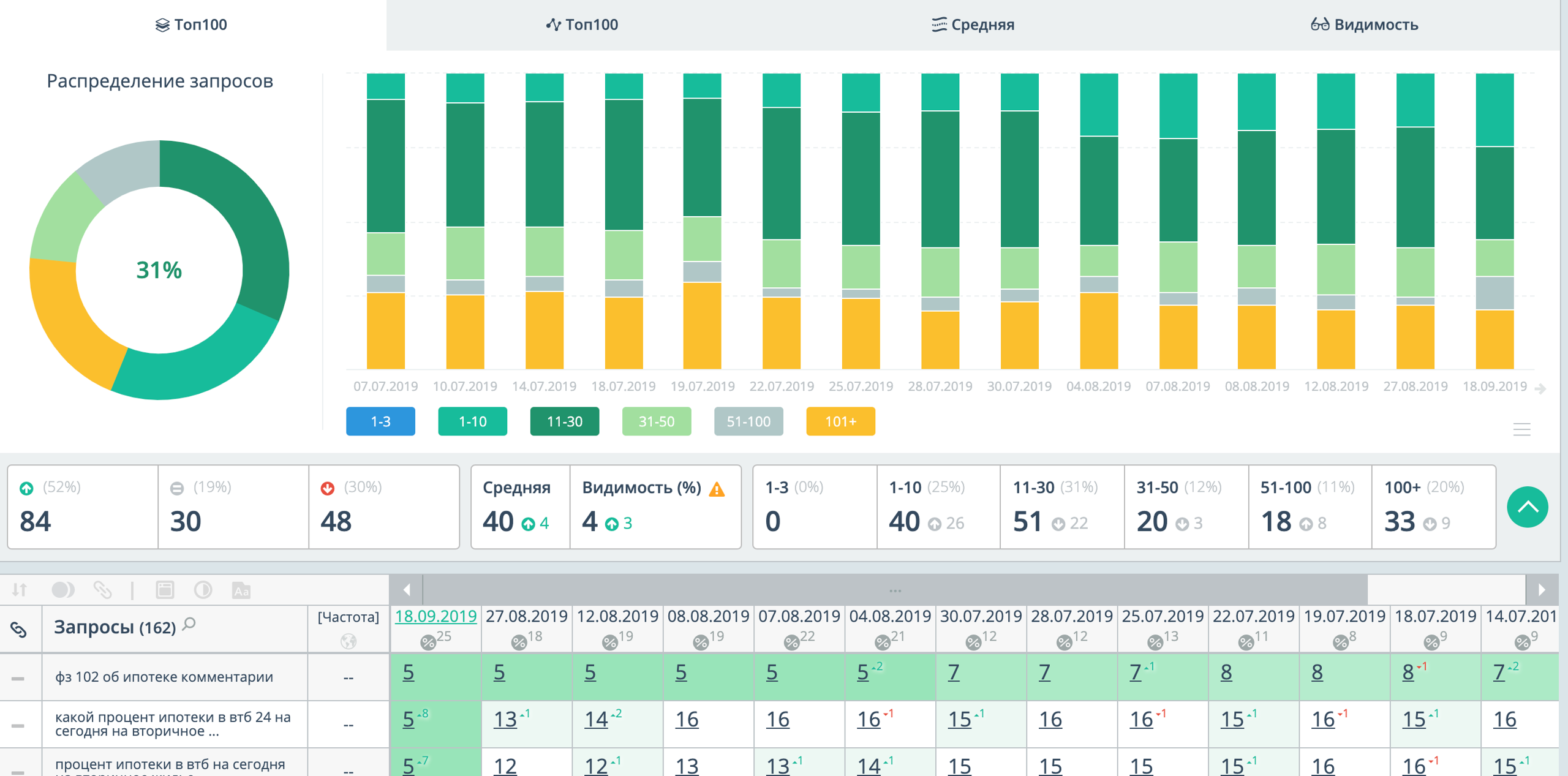The image size is (1568, 776).
Task: Click the Aa text icon in toolbar
Action: click(241, 590)
